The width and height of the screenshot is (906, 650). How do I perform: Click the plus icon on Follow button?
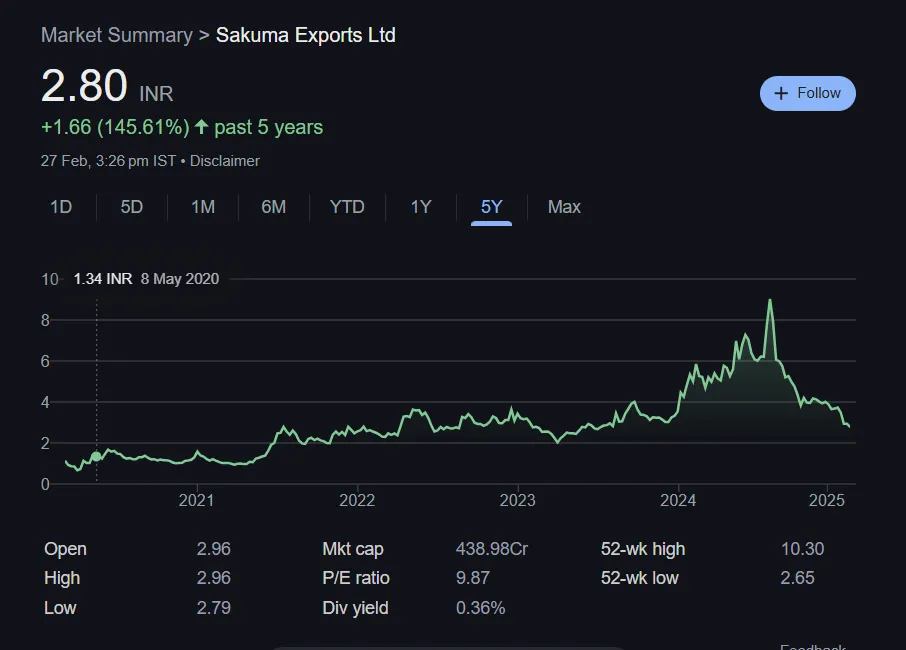[781, 93]
